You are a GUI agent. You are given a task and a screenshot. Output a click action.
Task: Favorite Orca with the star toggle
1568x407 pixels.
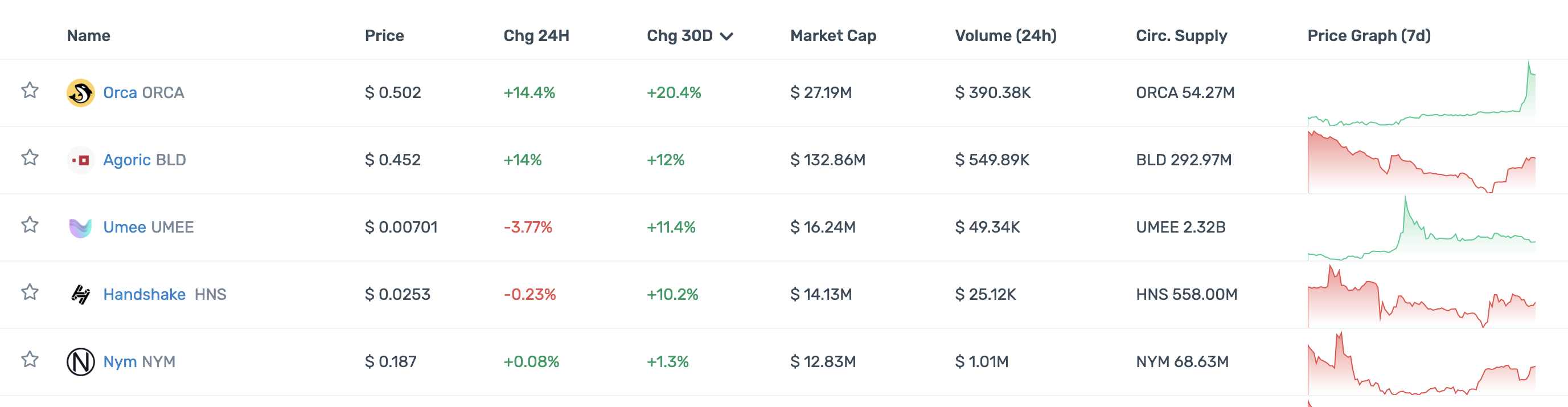point(30,91)
